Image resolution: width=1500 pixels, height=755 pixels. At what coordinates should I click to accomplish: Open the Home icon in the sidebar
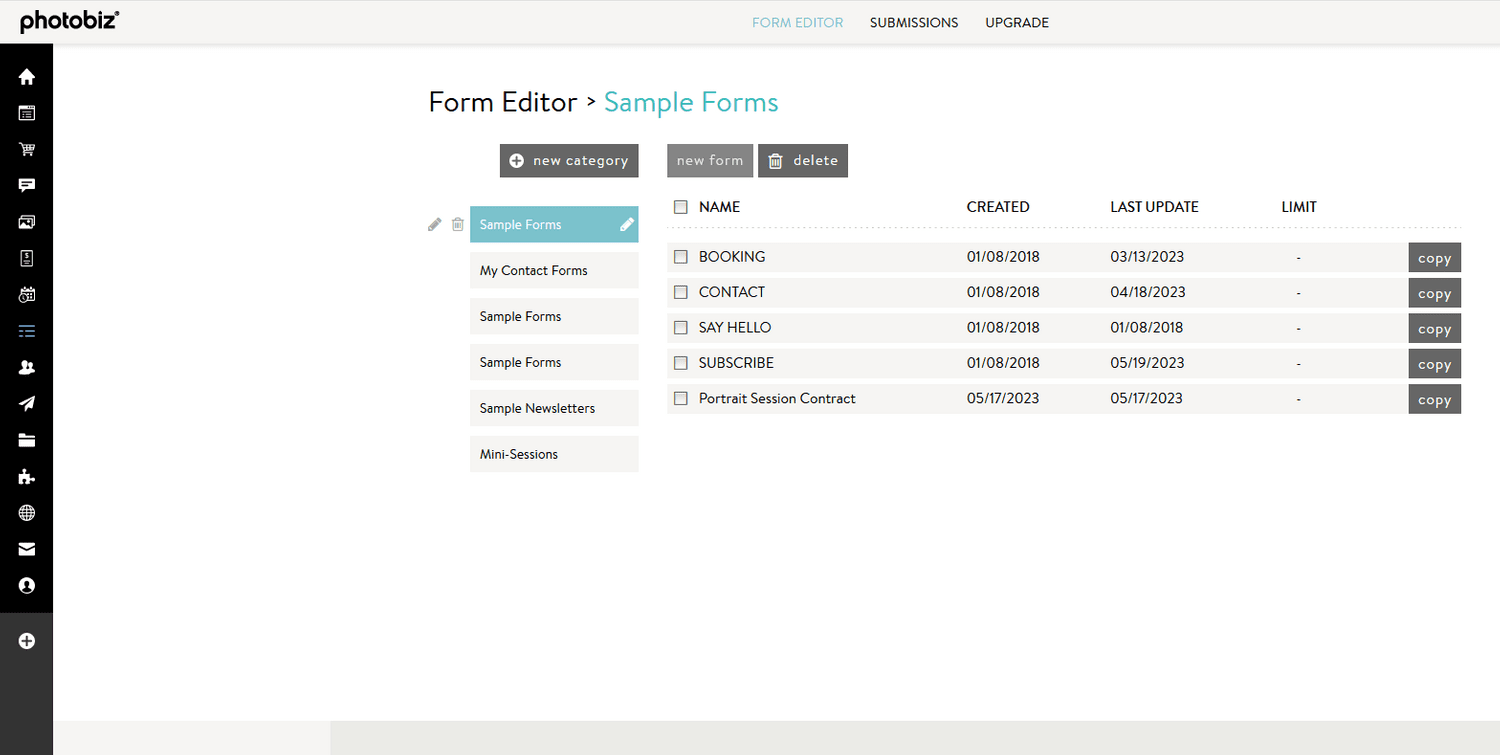tap(27, 77)
